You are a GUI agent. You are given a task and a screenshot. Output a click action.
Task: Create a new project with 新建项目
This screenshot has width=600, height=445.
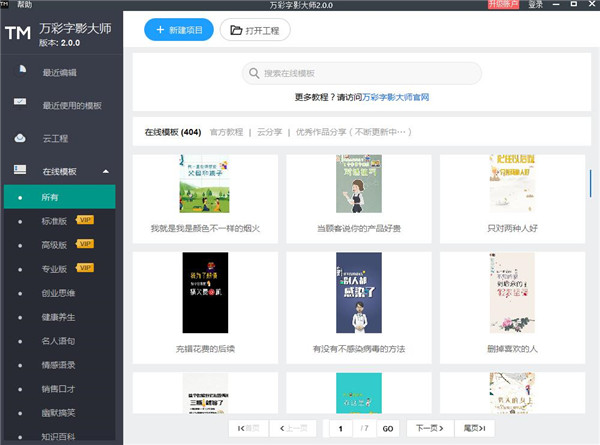tap(179, 29)
